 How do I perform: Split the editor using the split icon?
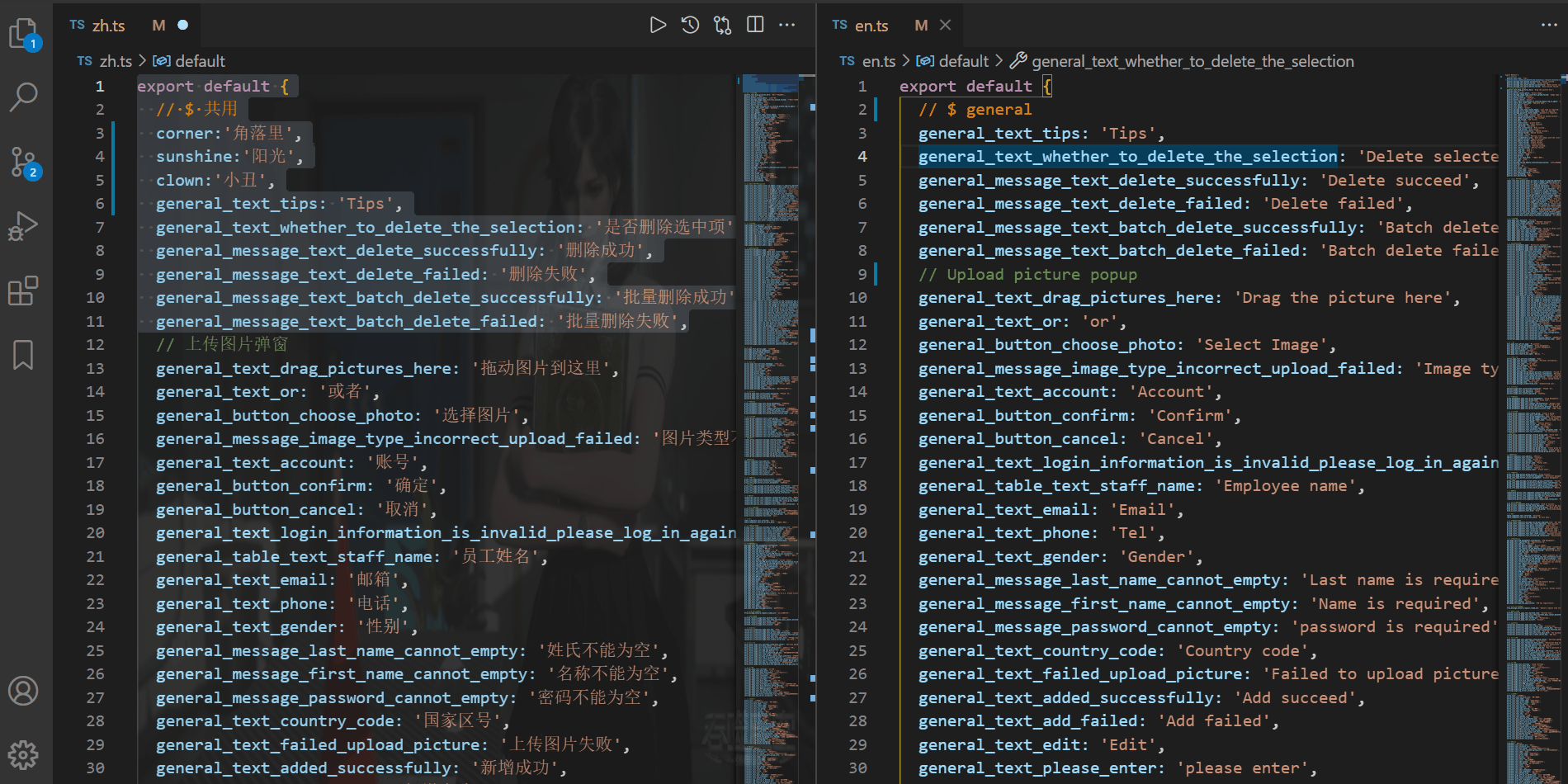[x=754, y=25]
